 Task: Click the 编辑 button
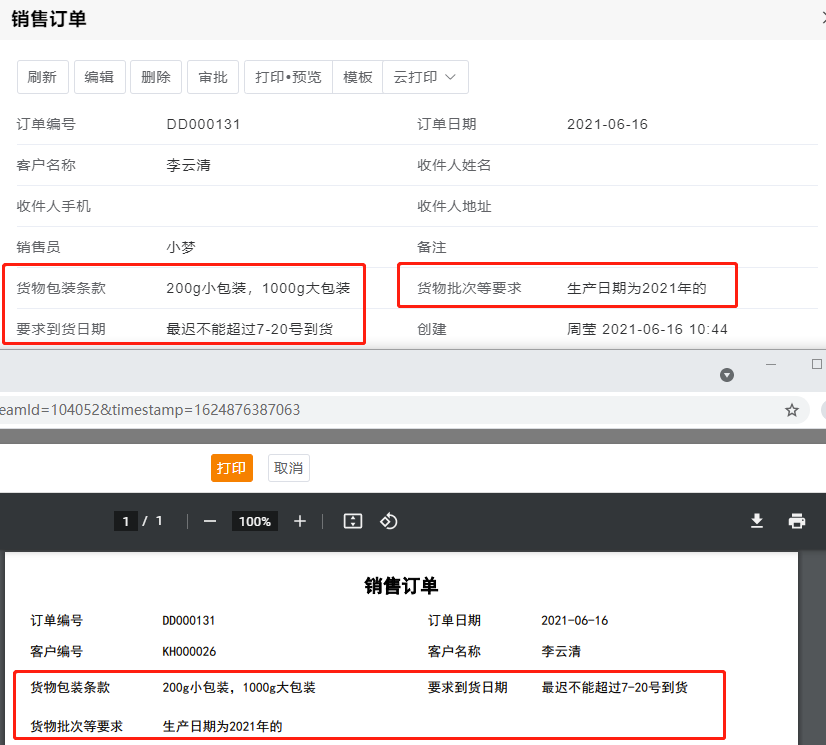99,77
